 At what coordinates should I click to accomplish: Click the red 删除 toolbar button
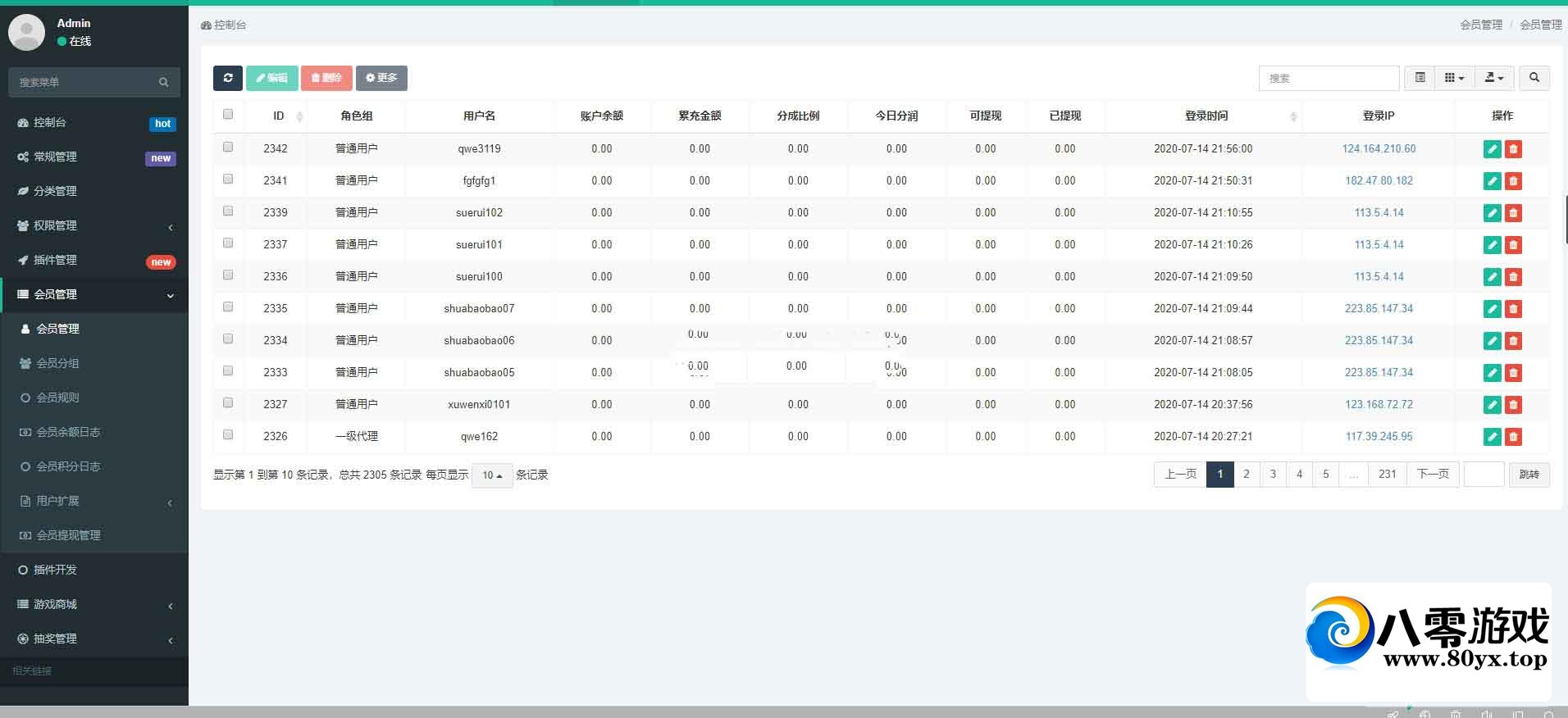(x=326, y=78)
